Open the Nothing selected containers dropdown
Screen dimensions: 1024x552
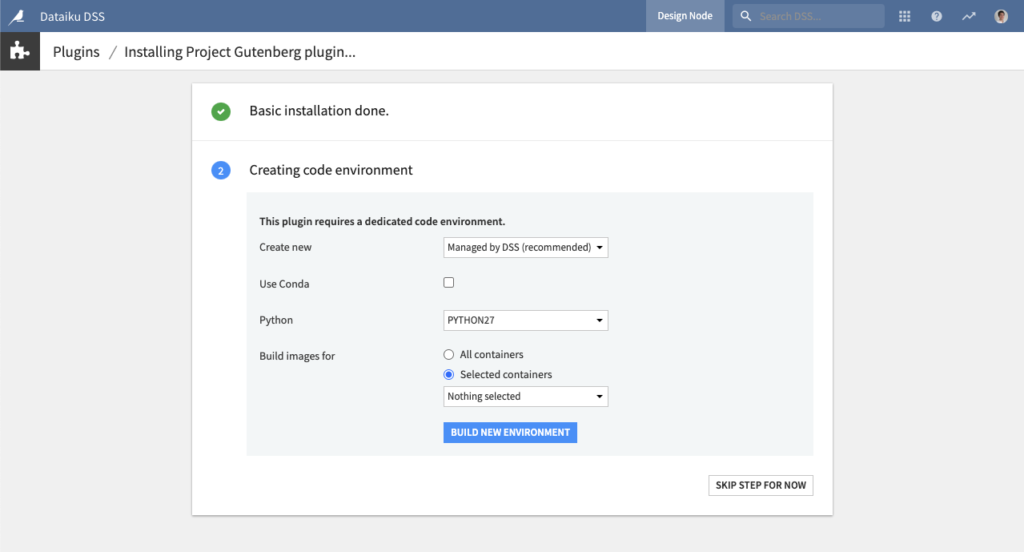[x=526, y=397]
